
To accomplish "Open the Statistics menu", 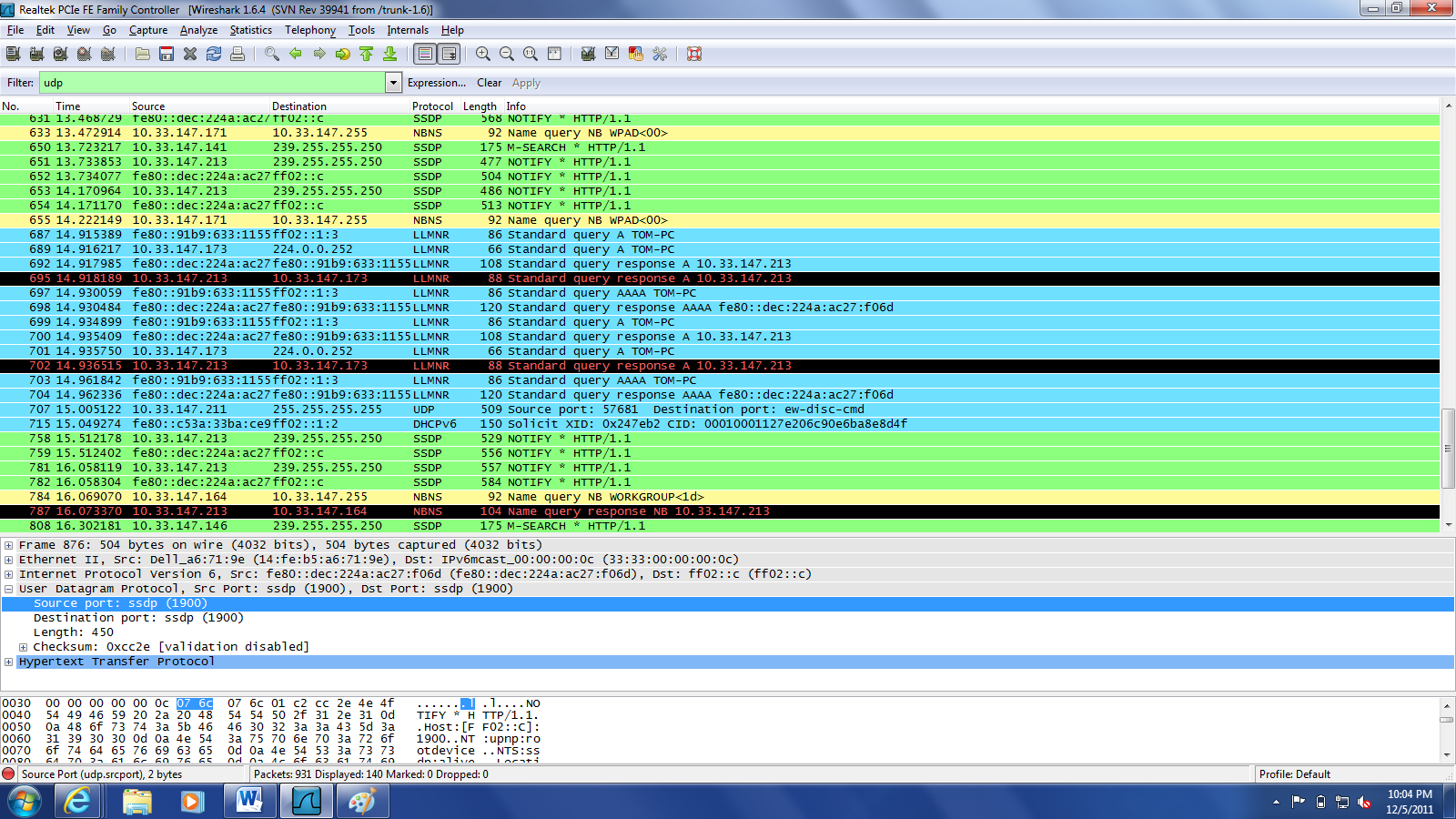I will (x=251, y=30).
